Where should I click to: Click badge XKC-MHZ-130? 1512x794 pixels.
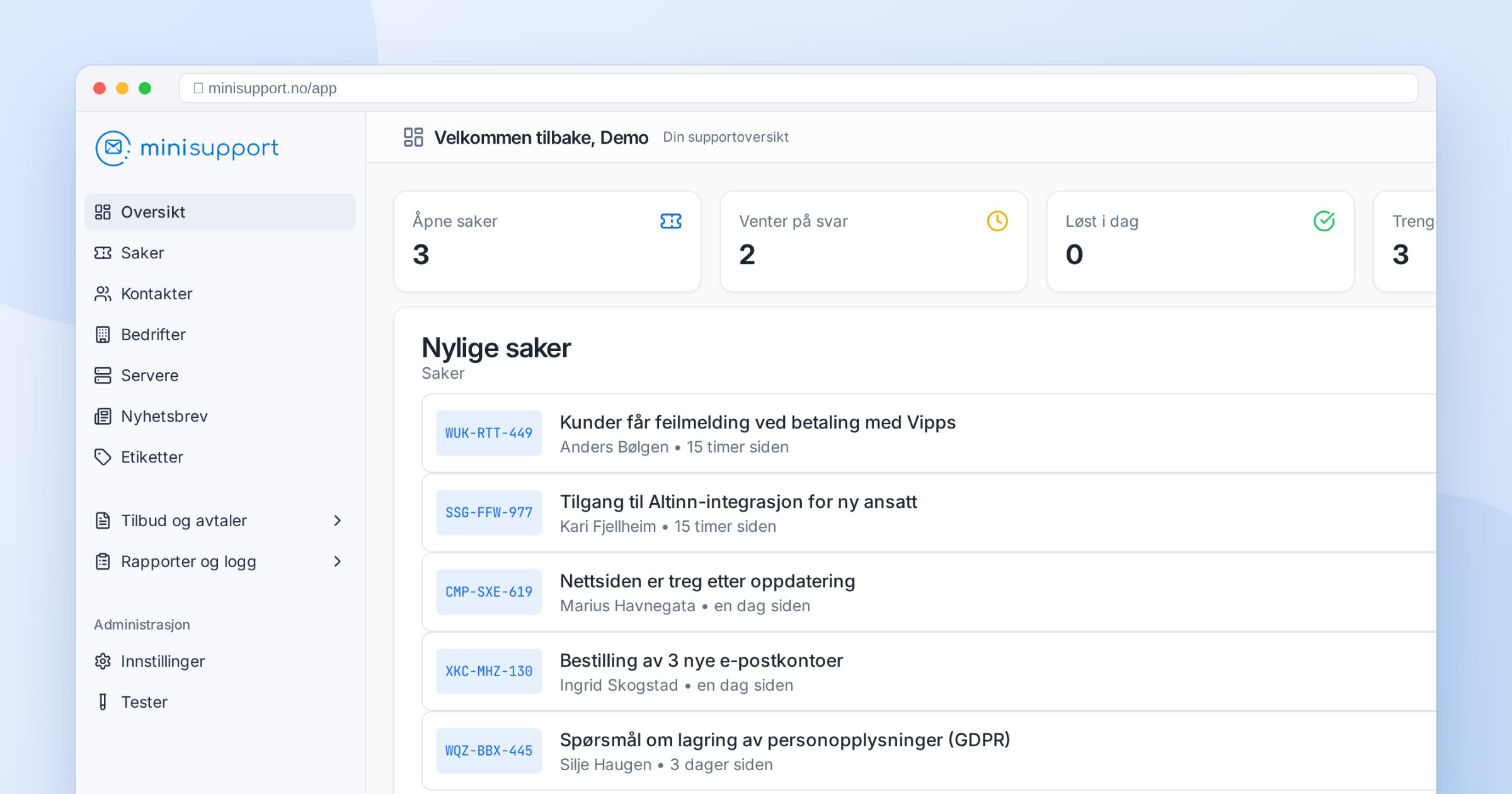[489, 672]
